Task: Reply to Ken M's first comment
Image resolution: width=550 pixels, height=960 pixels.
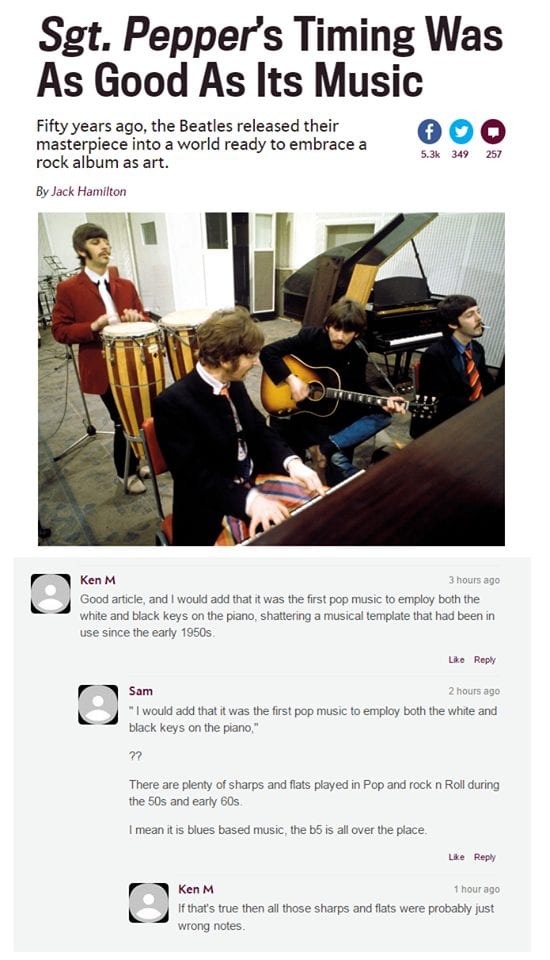Action: (484, 659)
